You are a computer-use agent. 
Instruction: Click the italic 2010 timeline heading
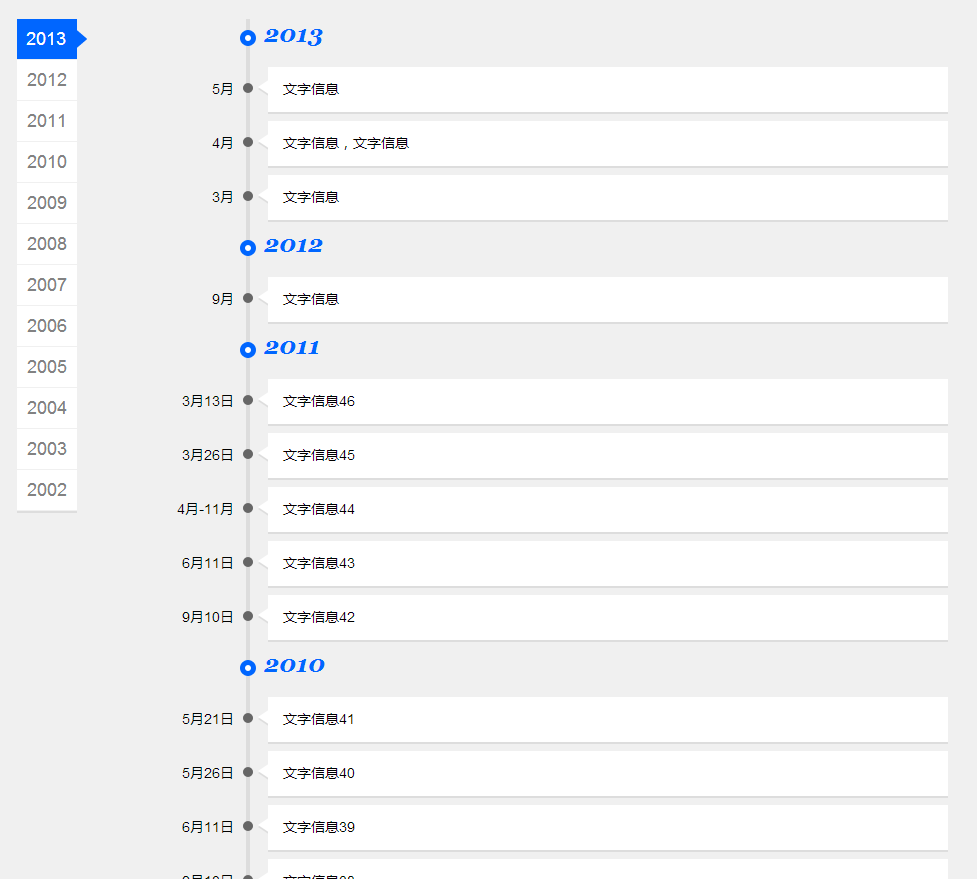point(294,665)
